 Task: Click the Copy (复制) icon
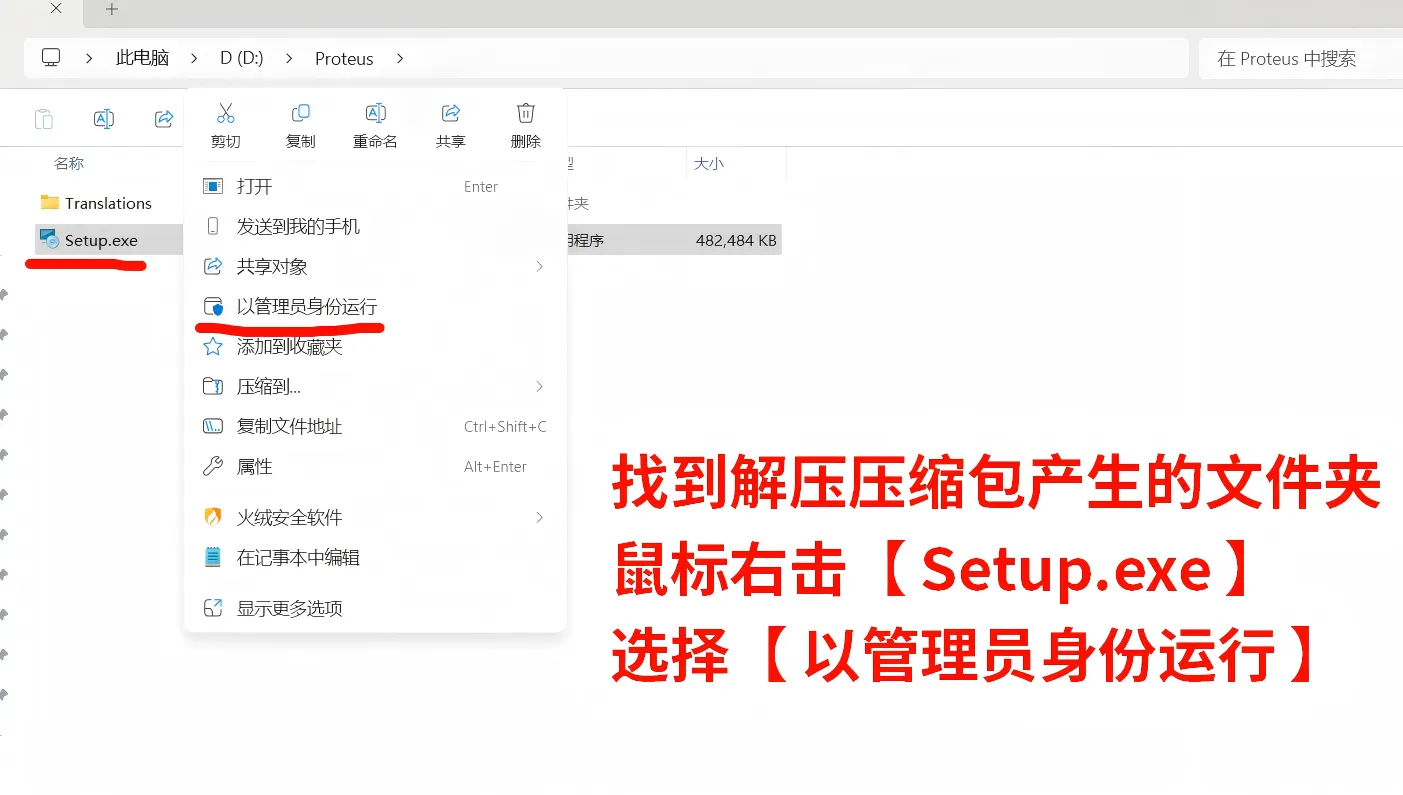(x=300, y=113)
